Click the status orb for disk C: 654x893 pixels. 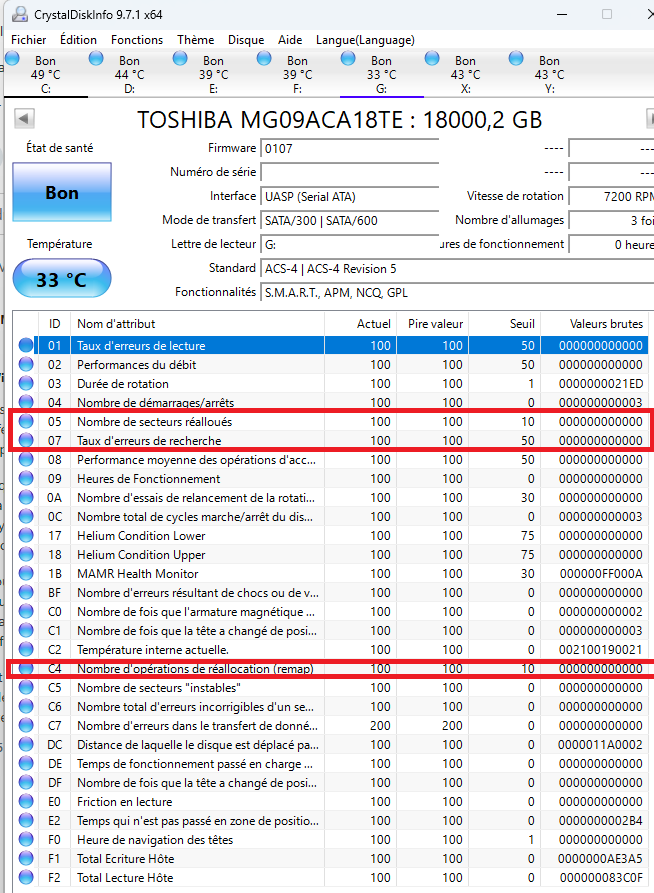coord(13,58)
